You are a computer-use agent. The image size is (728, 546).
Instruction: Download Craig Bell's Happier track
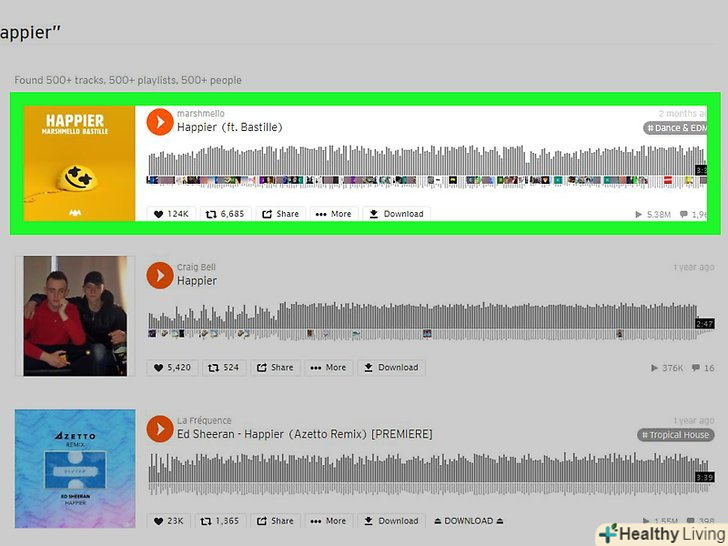(391, 368)
